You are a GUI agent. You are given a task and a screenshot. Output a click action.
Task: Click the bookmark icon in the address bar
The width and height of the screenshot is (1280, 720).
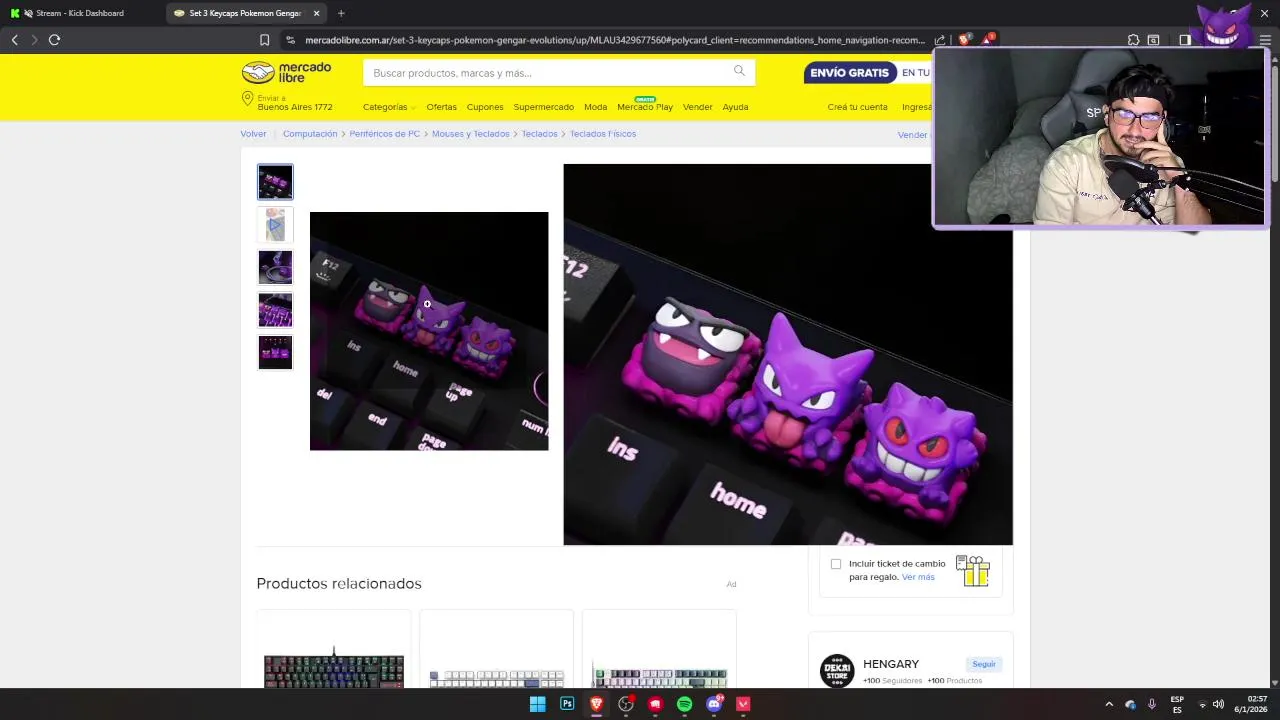(264, 40)
